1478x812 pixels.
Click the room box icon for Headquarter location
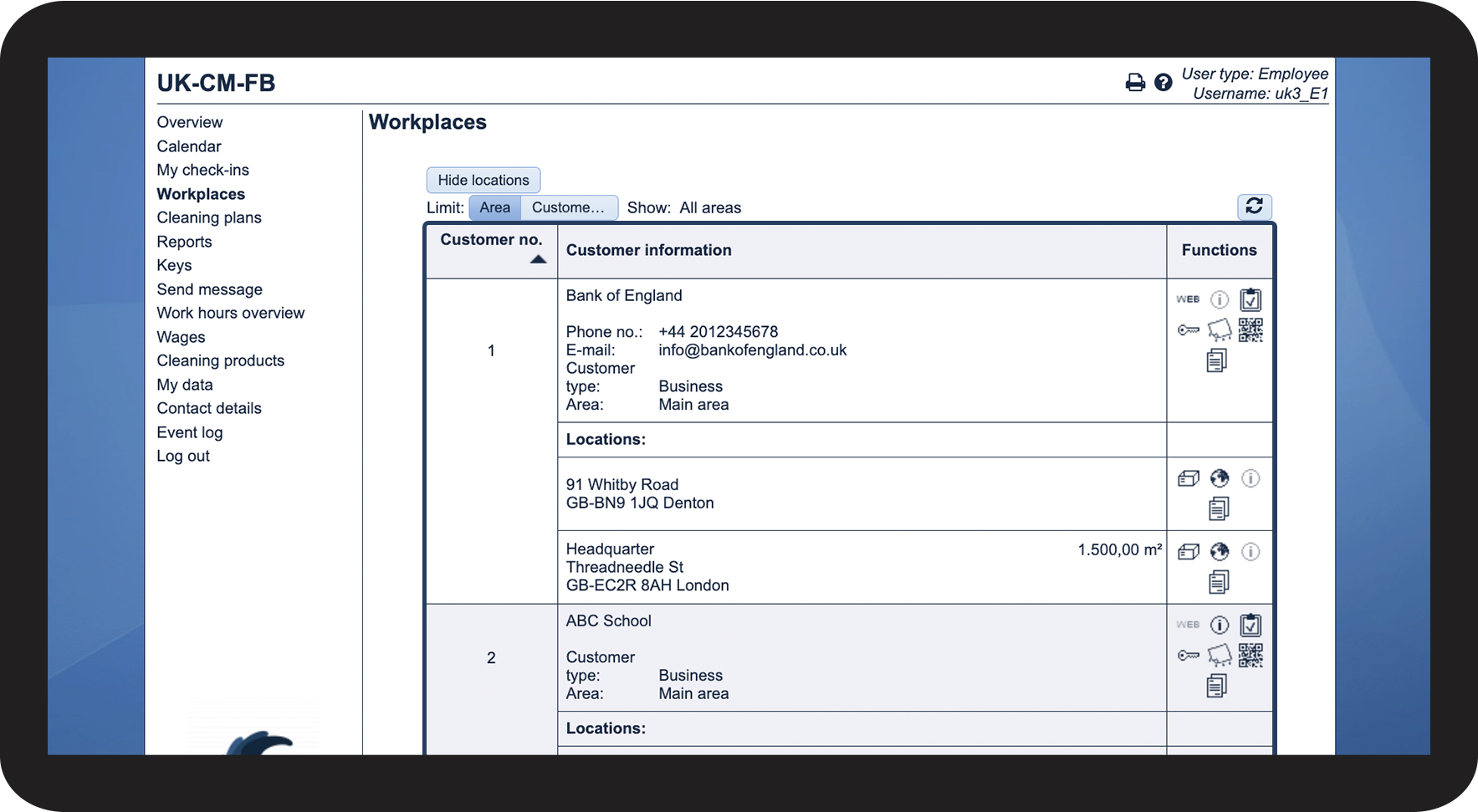tap(1188, 552)
